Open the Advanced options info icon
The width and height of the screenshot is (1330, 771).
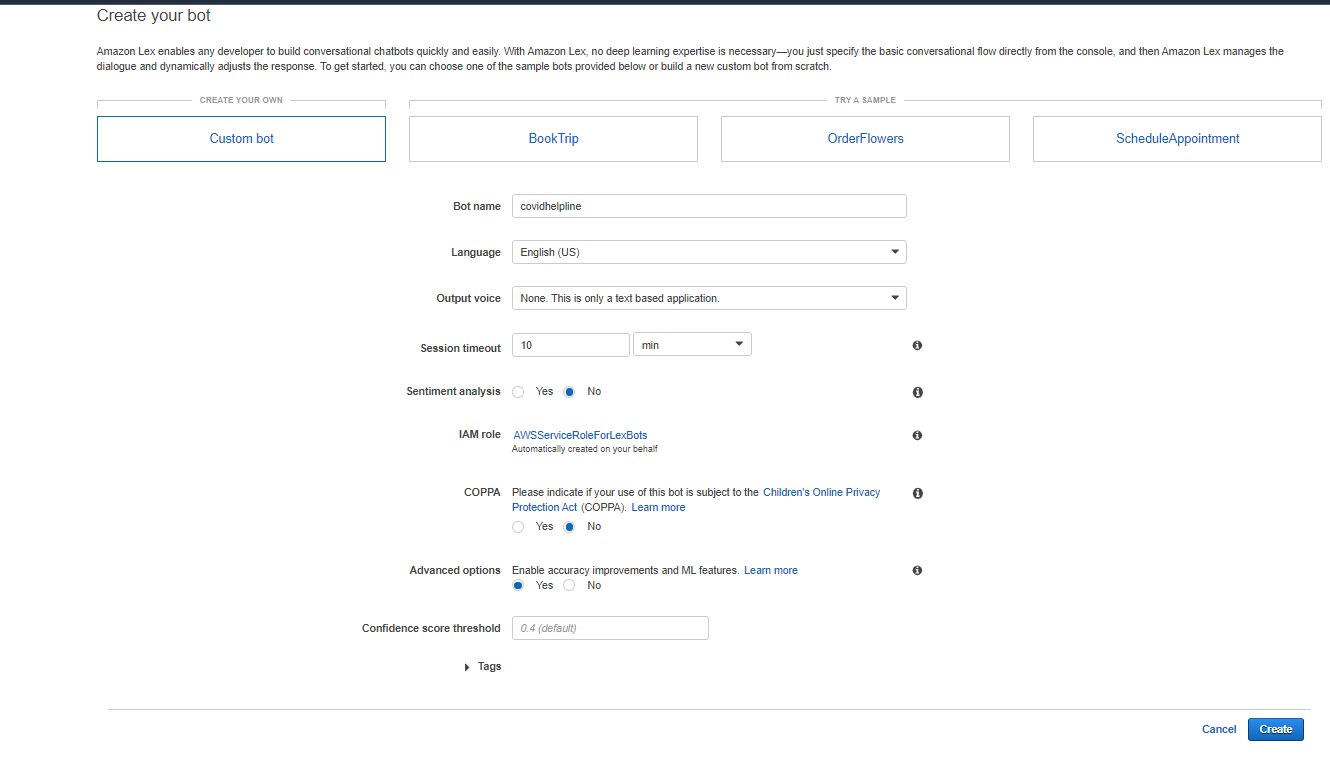(x=917, y=570)
